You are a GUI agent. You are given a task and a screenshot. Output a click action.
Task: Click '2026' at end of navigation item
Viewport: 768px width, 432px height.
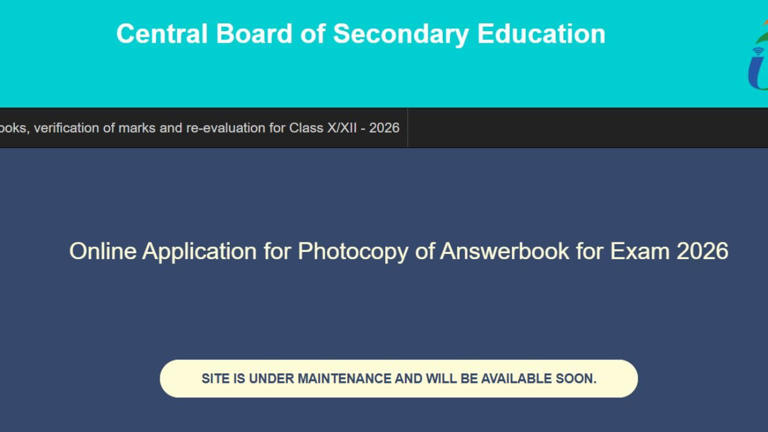[x=384, y=128]
